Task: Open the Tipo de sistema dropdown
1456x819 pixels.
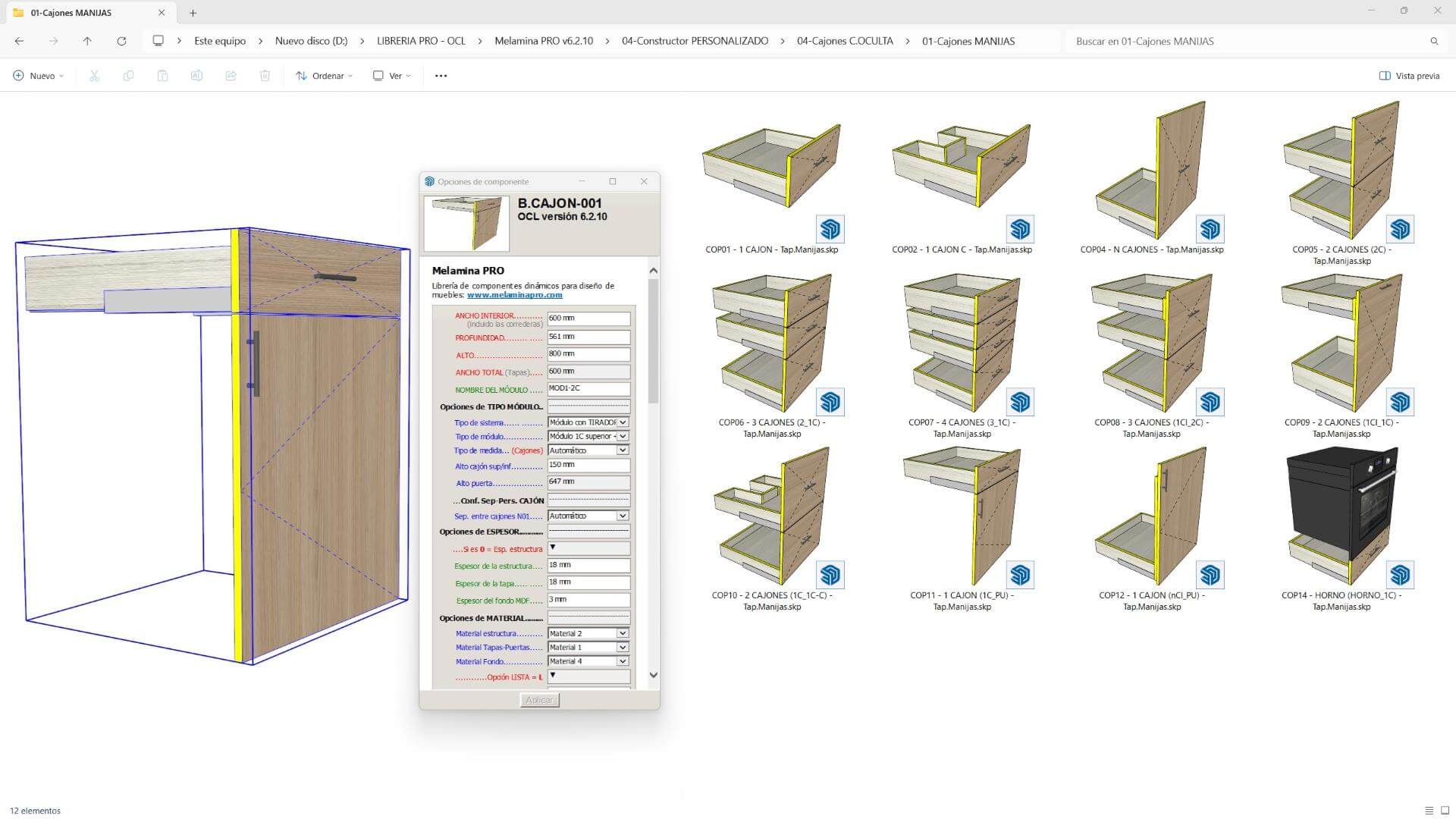Action: click(588, 422)
